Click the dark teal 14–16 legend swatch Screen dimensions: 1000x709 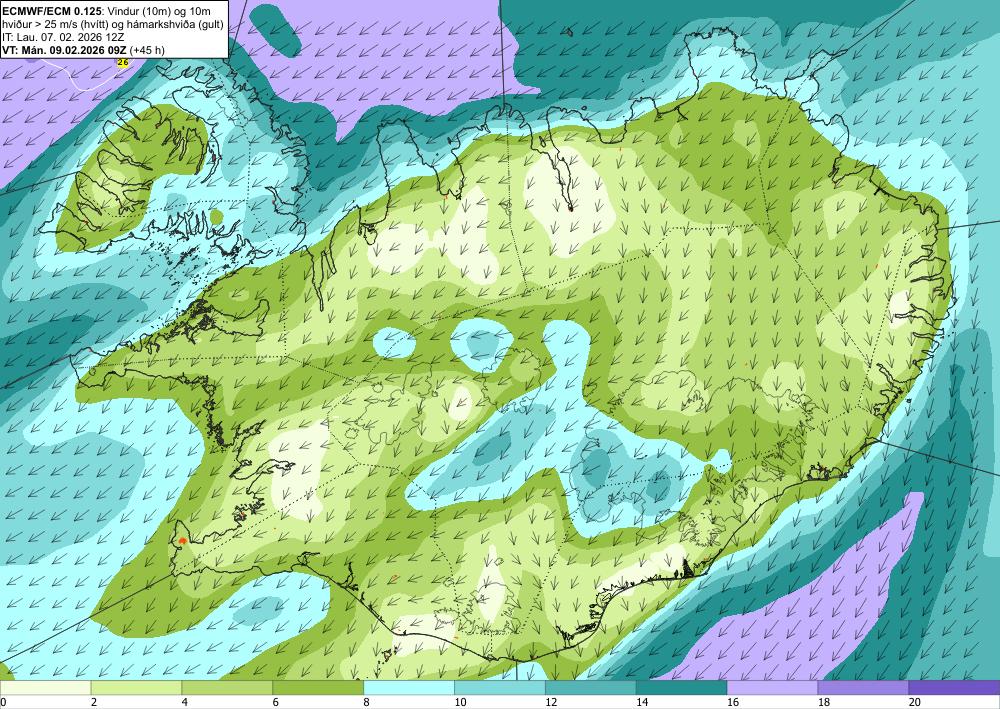tap(682, 687)
